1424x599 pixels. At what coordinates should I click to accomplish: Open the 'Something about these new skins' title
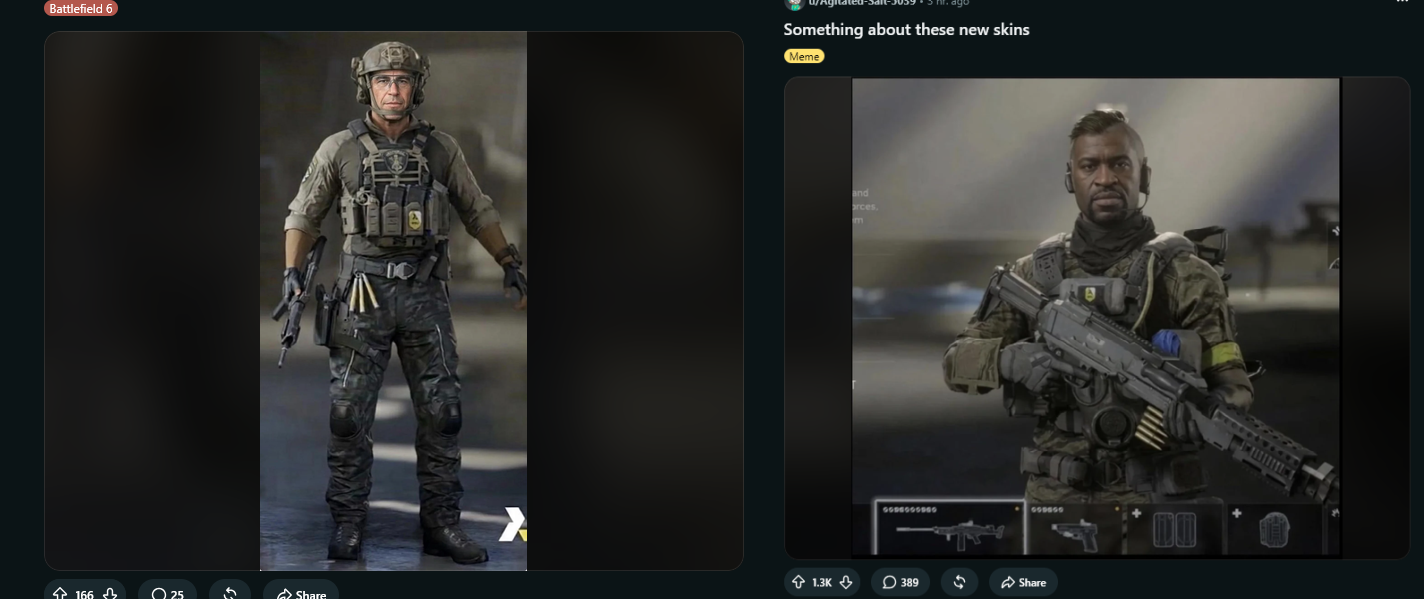pos(906,30)
